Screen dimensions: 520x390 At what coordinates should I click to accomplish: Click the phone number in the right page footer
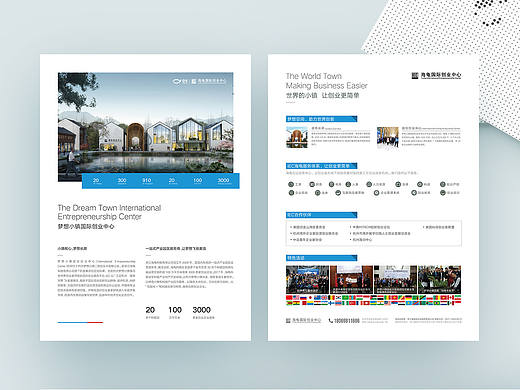pyautogui.click(x=347, y=321)
